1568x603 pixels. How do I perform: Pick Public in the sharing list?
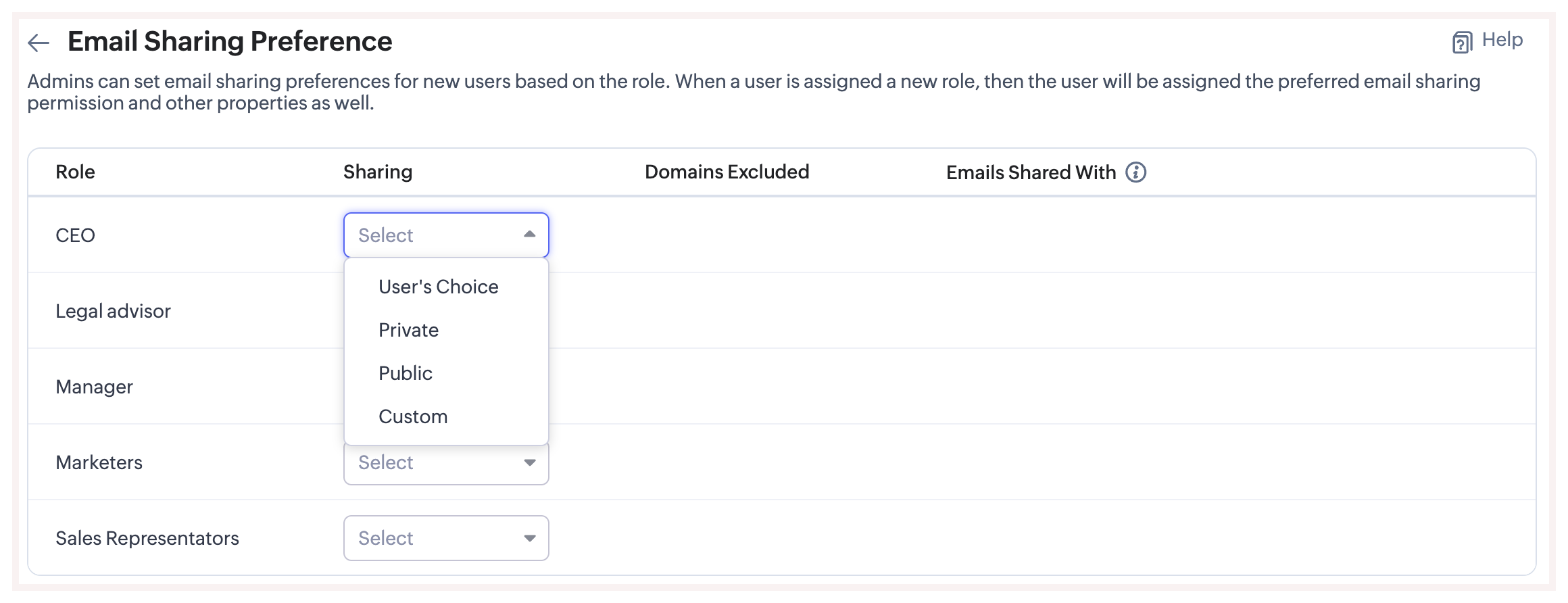coord(405,373)
